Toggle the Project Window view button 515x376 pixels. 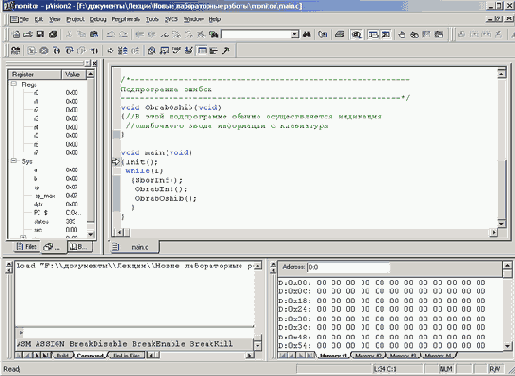point(373,34)
